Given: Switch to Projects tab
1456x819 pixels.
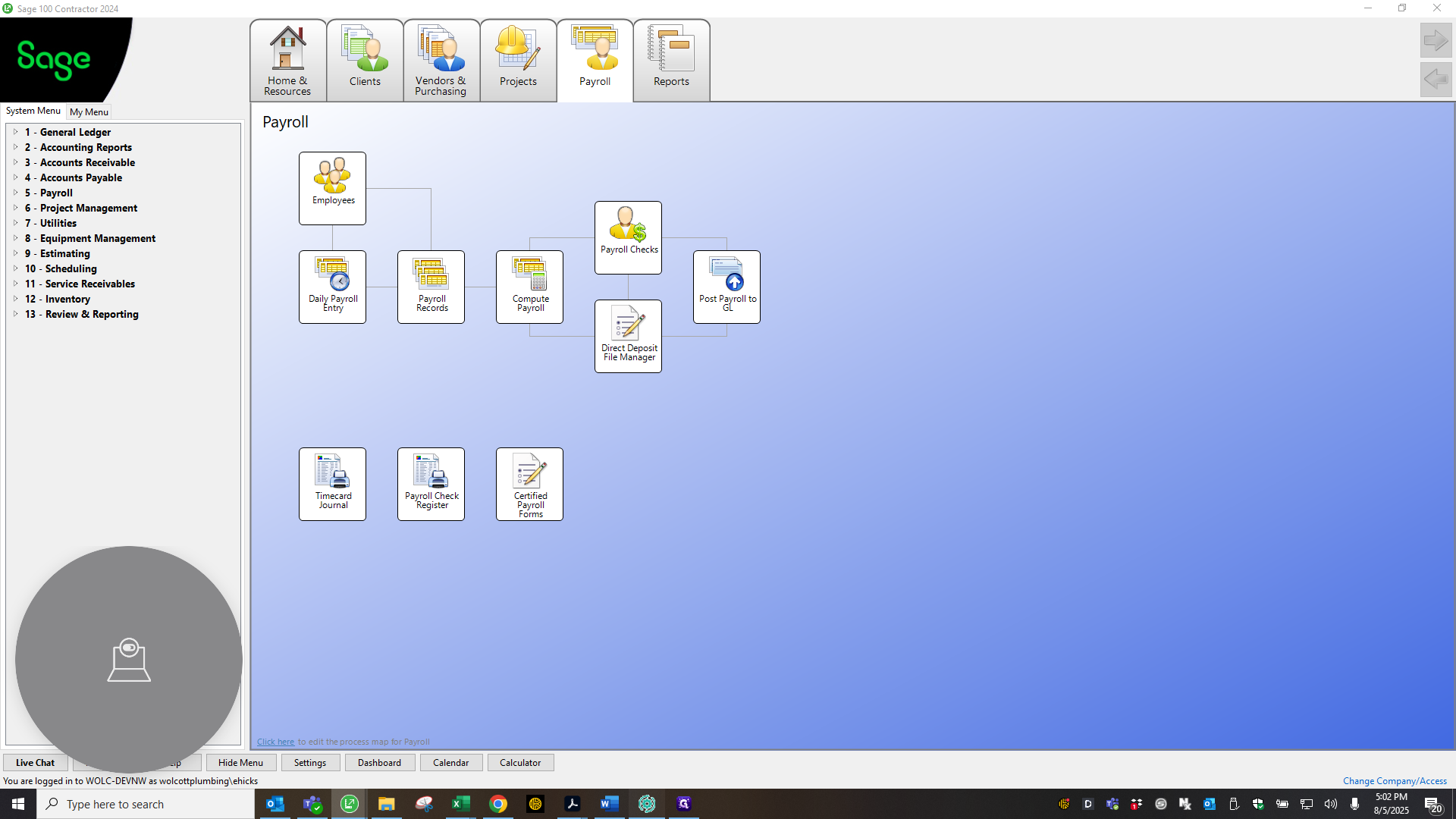Looking at the screenshot, I should [518, 61].
